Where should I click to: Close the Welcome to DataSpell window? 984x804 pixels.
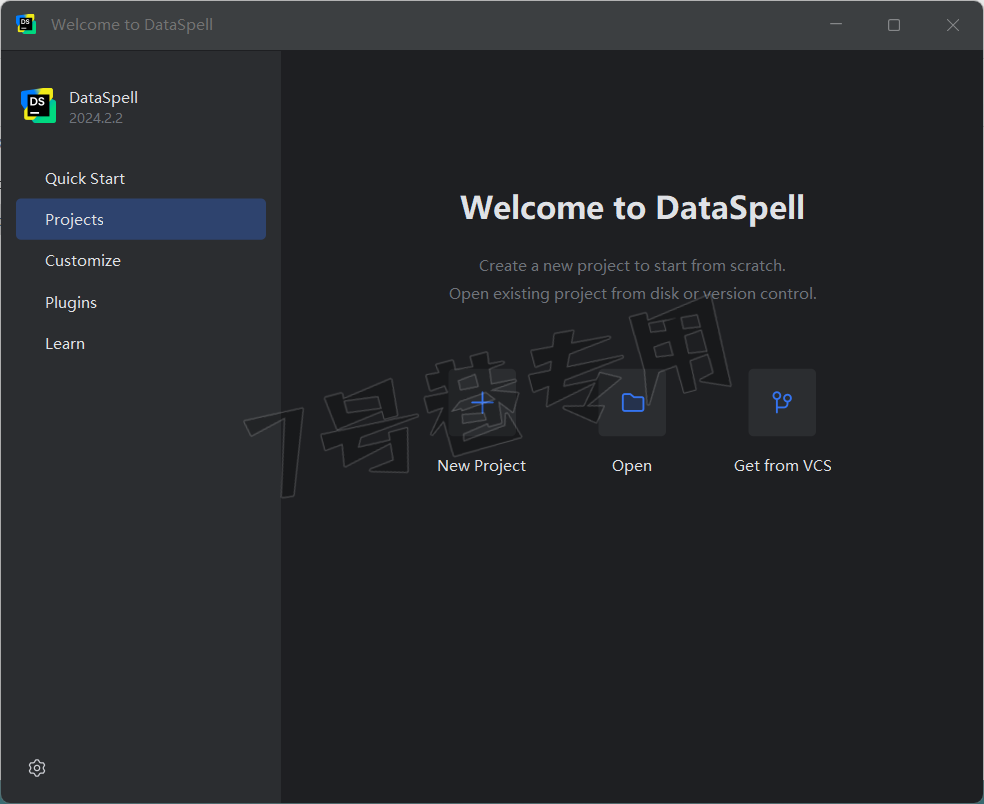tap(953, 24)
